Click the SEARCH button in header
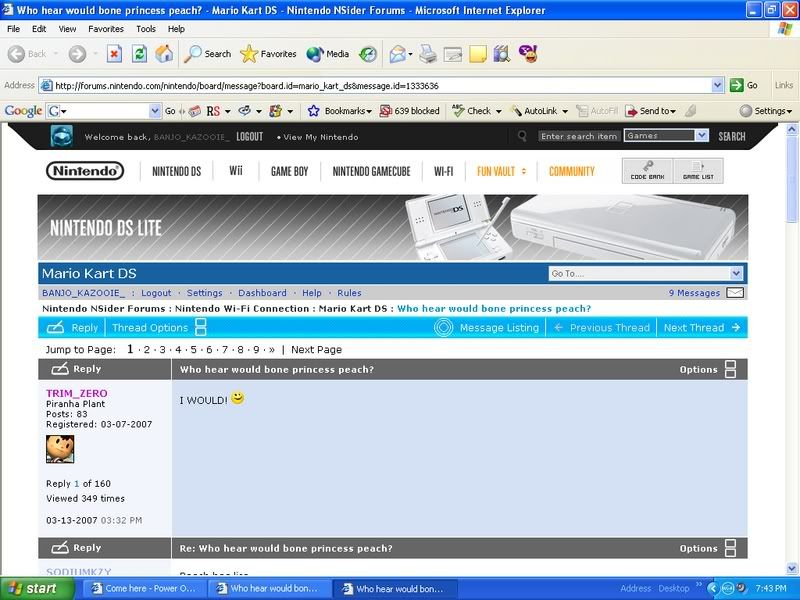 (x=732, y=136)
